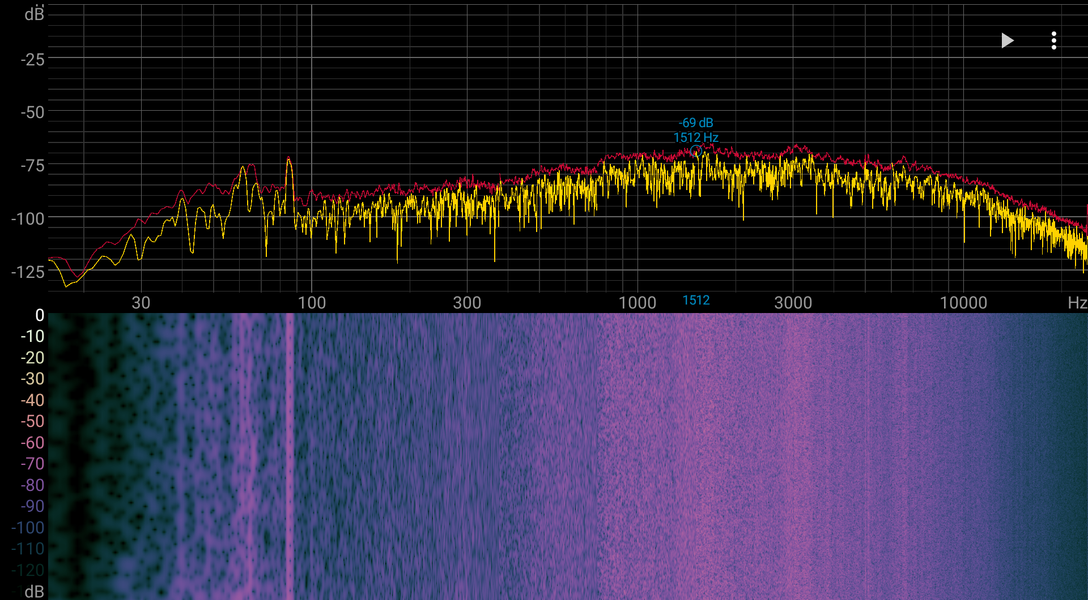1088x600 pixels.
Task: Click the blue 1512 frequency axis marker
Action: (x=696, y=300)
